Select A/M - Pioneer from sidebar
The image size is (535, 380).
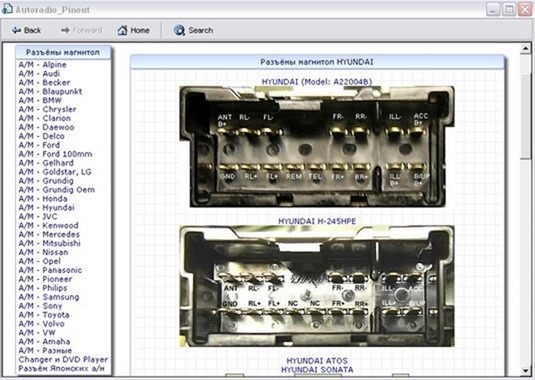(x=45, y=279)
